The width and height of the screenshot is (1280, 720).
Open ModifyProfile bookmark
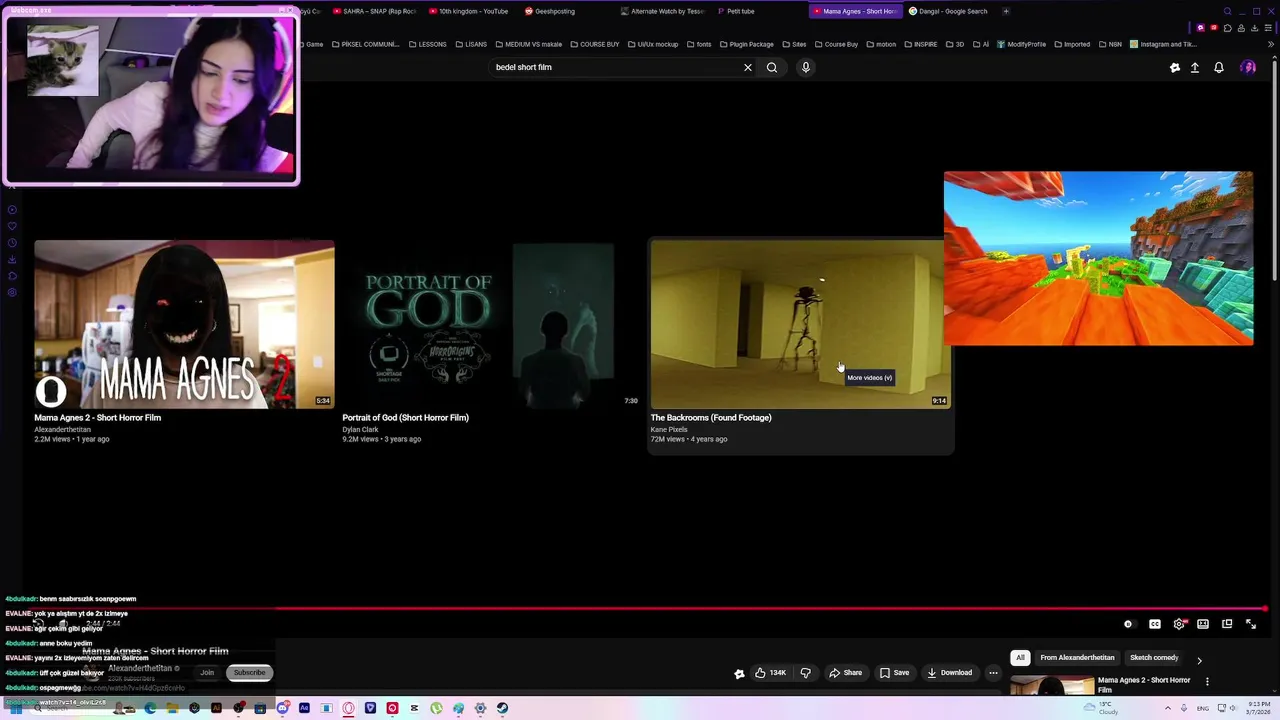point(1021,44)
